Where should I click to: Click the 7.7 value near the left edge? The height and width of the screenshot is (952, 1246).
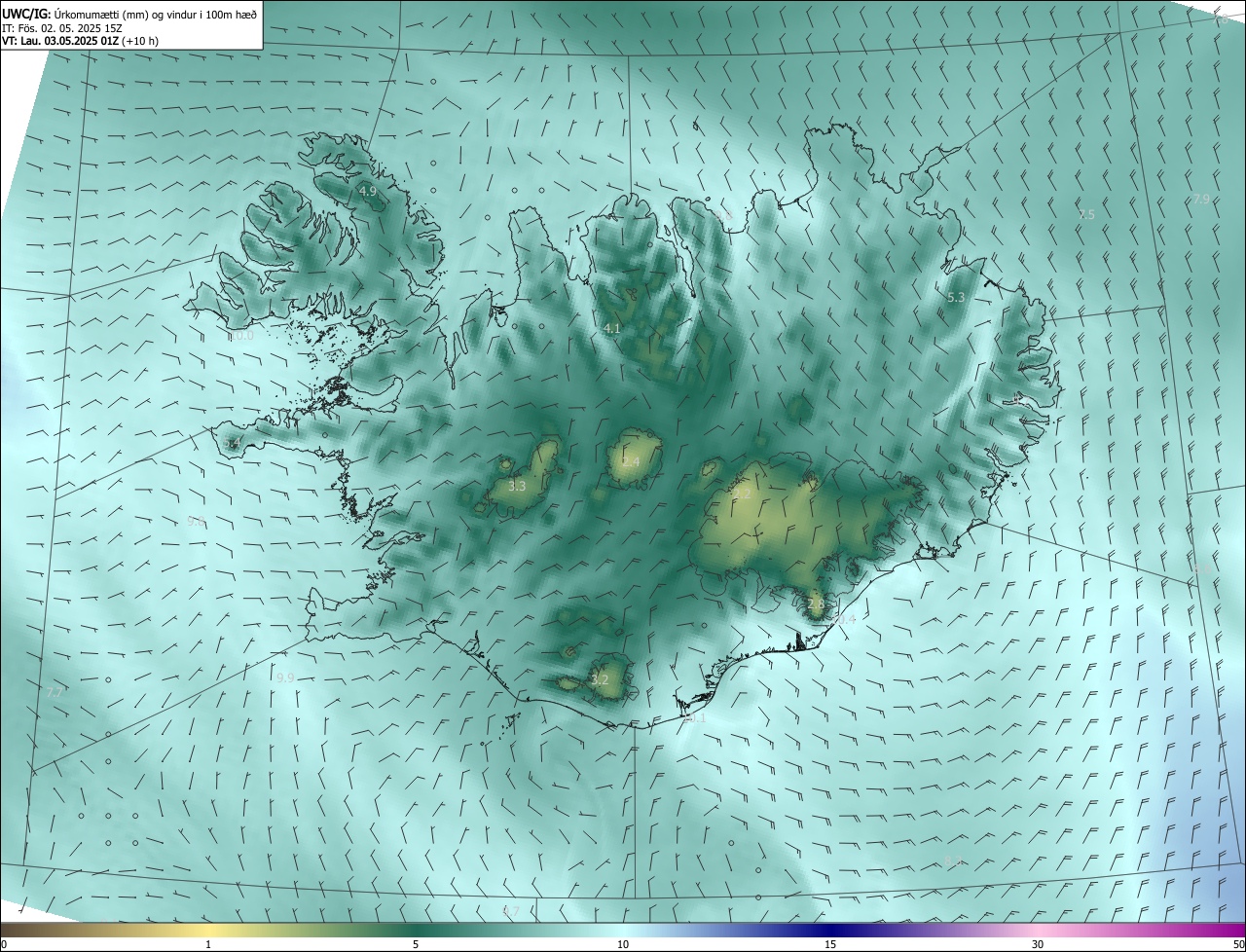(55, 692)
